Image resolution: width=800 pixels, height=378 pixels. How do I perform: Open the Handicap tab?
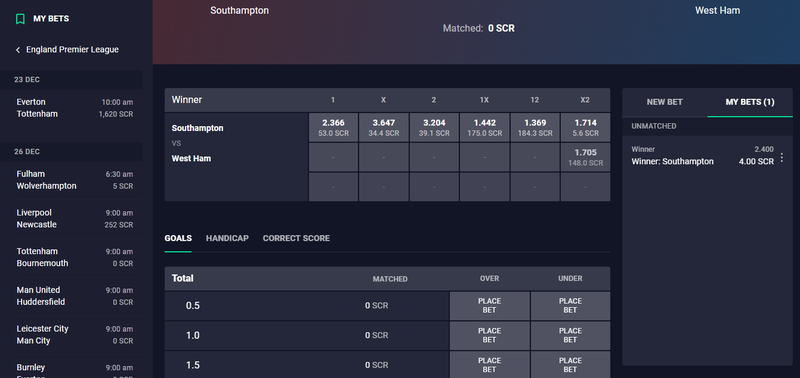click(x=227, y=238)
